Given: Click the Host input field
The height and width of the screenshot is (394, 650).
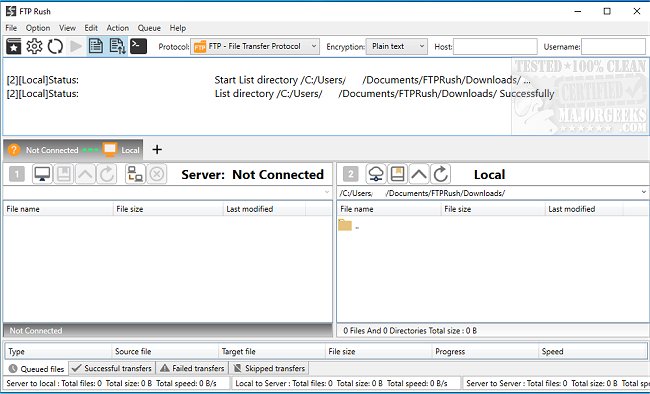Looking at the screenshot, I should click(495, 46).
